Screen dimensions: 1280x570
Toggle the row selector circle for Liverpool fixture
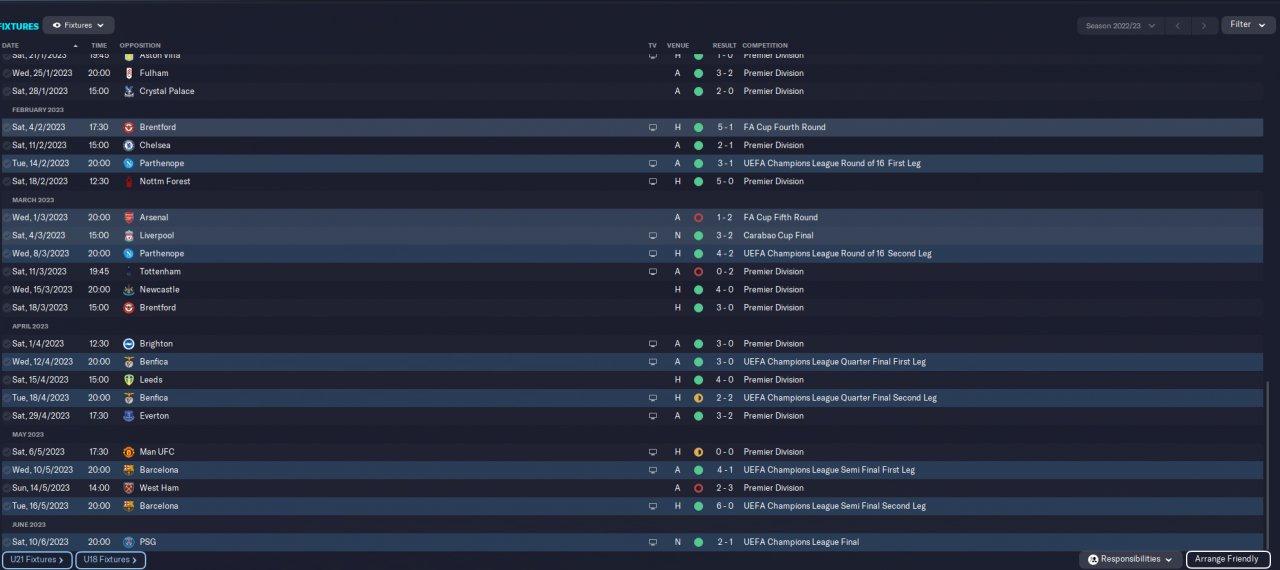(6, 235)
